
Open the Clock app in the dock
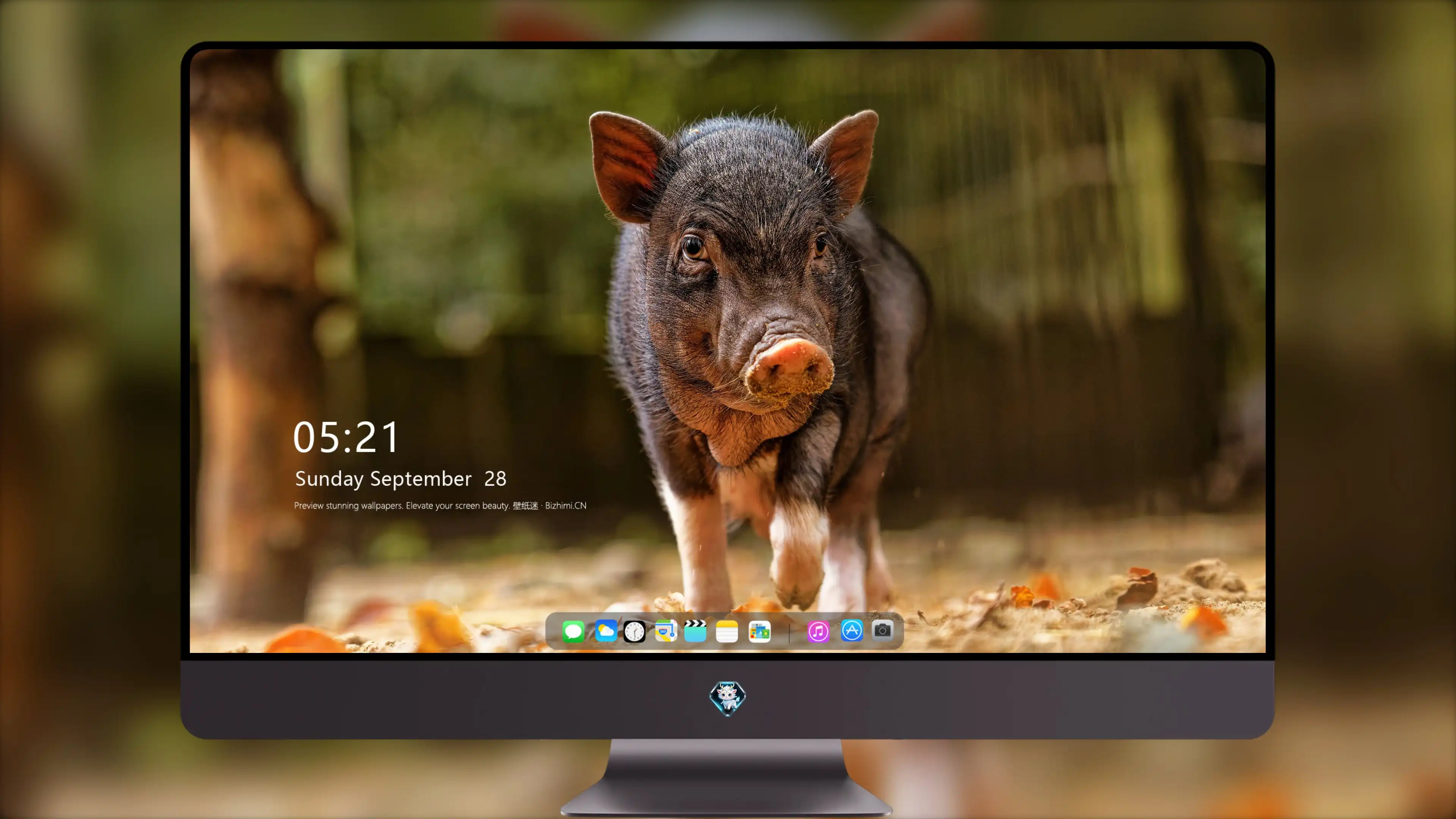tap(634, 631)
